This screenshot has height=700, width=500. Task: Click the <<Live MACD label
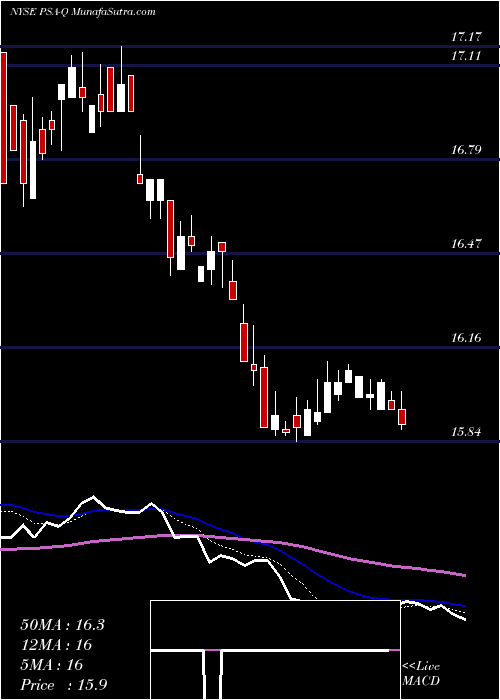421,674
